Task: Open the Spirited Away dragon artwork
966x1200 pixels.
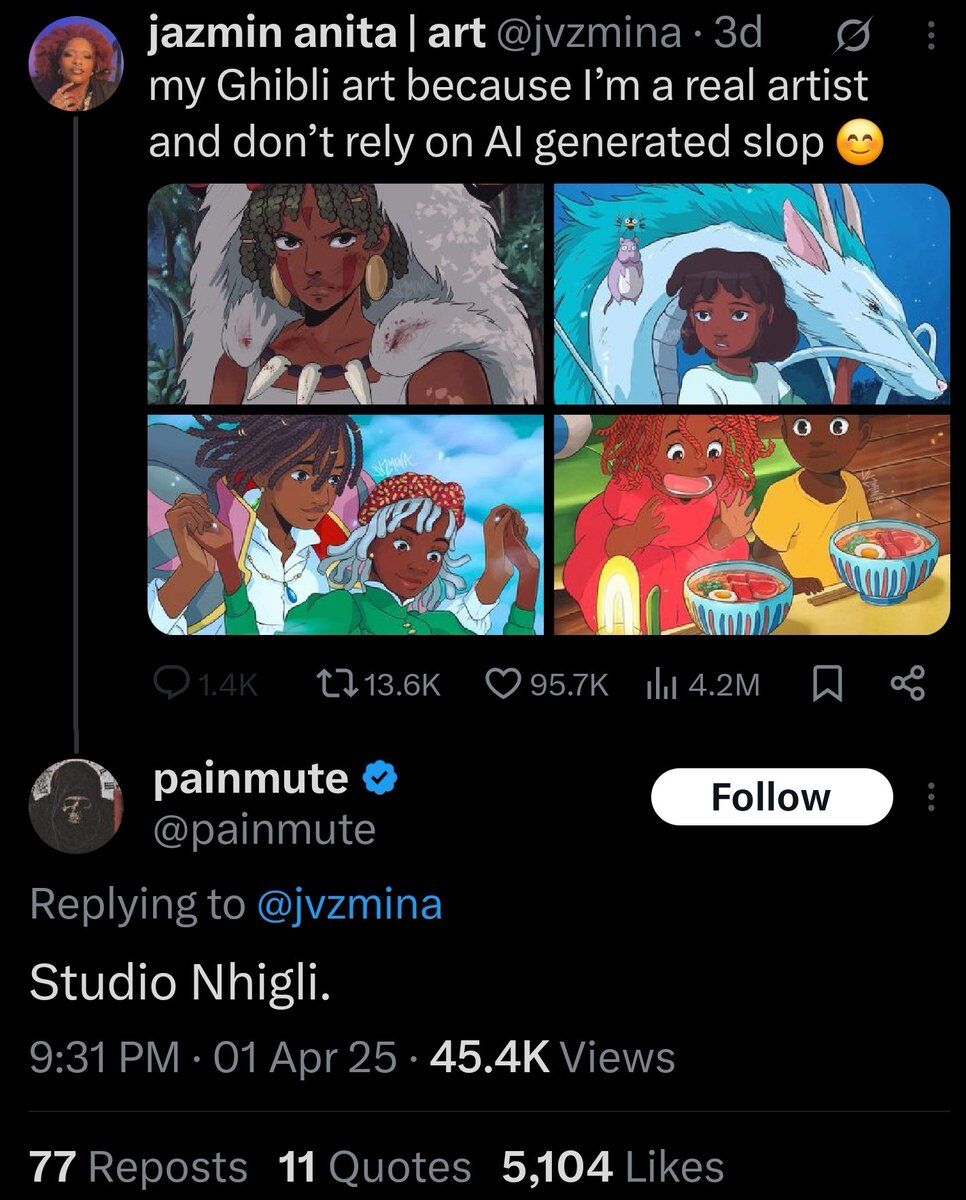Action: click(751, 294)
